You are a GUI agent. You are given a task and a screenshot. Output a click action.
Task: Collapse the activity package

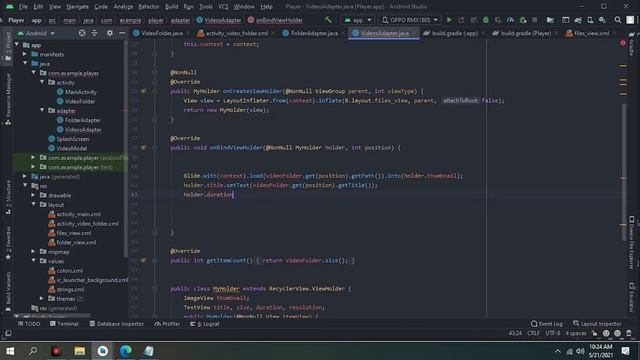pyautogui.click(x=42, y=82)
